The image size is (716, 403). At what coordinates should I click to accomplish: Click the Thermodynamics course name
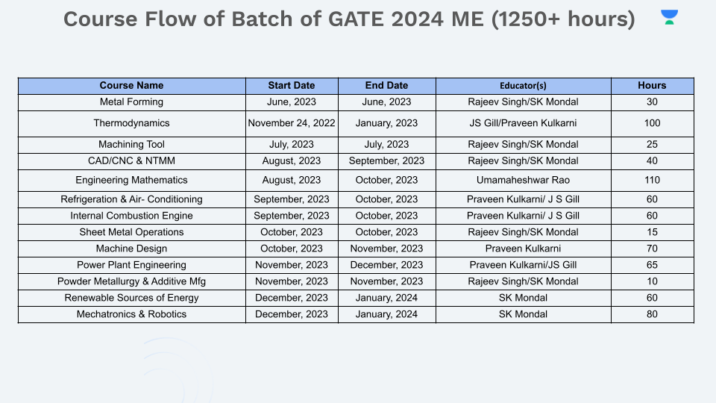coord(132,122)
